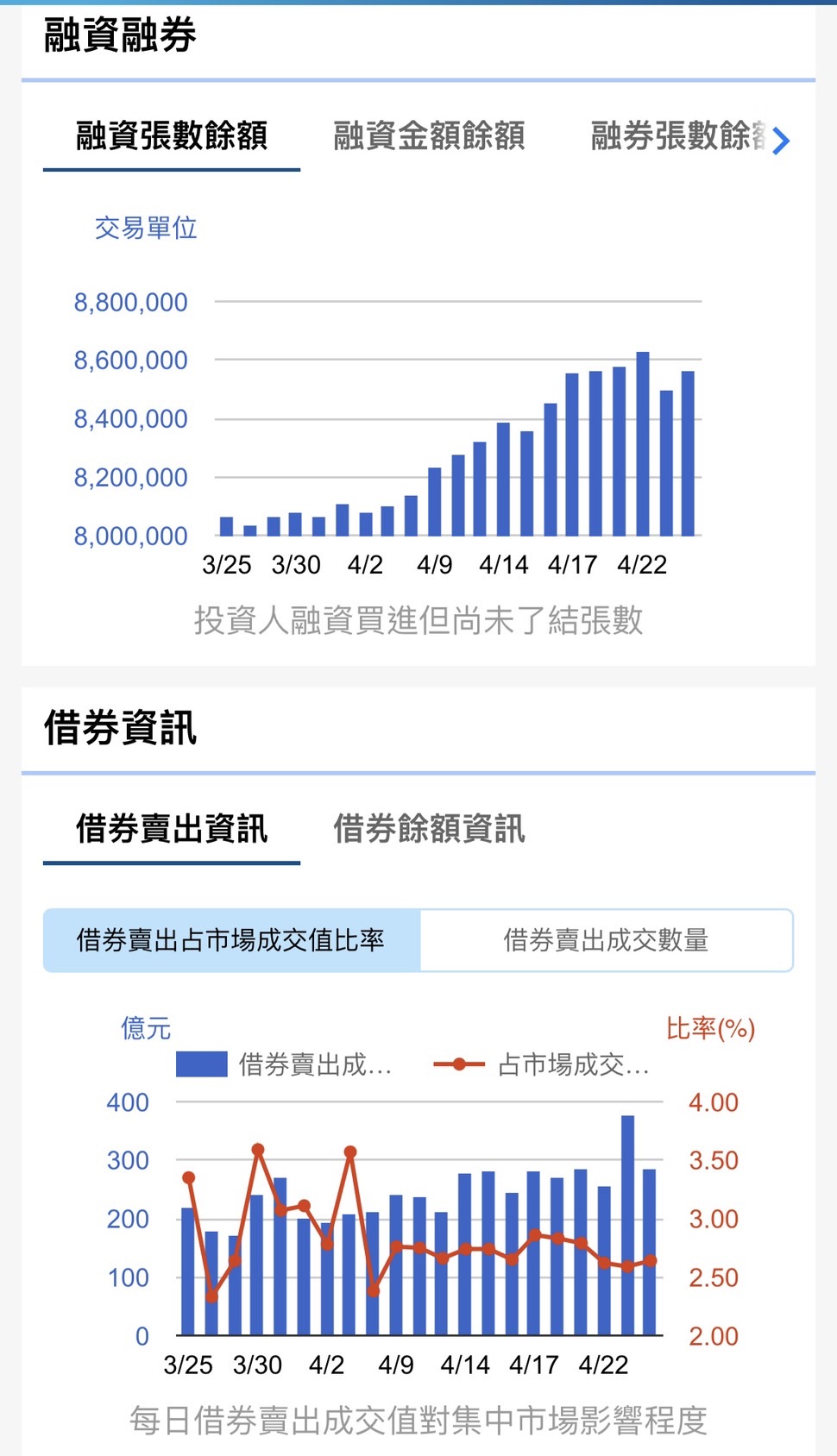Image resolution: width=837 pixels, height=1456 pixels.
Task: Click the red data point above 3/30
Action: 258,1150
